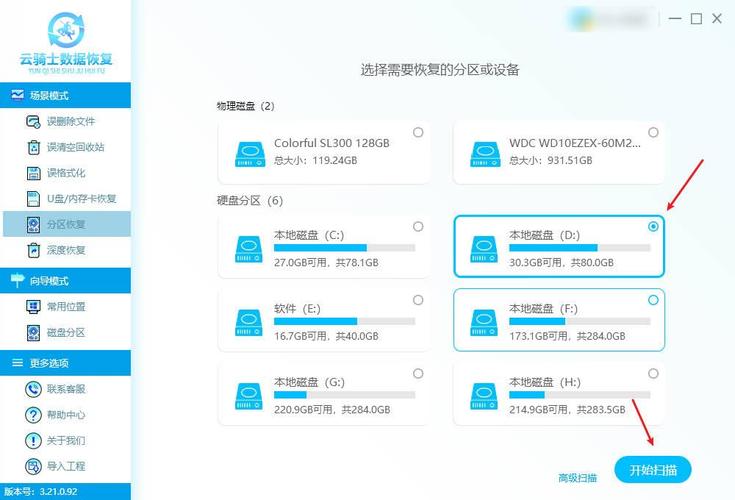
Task: Open 误清空回收站 recovery mode
Action: (x=67, y=147)
